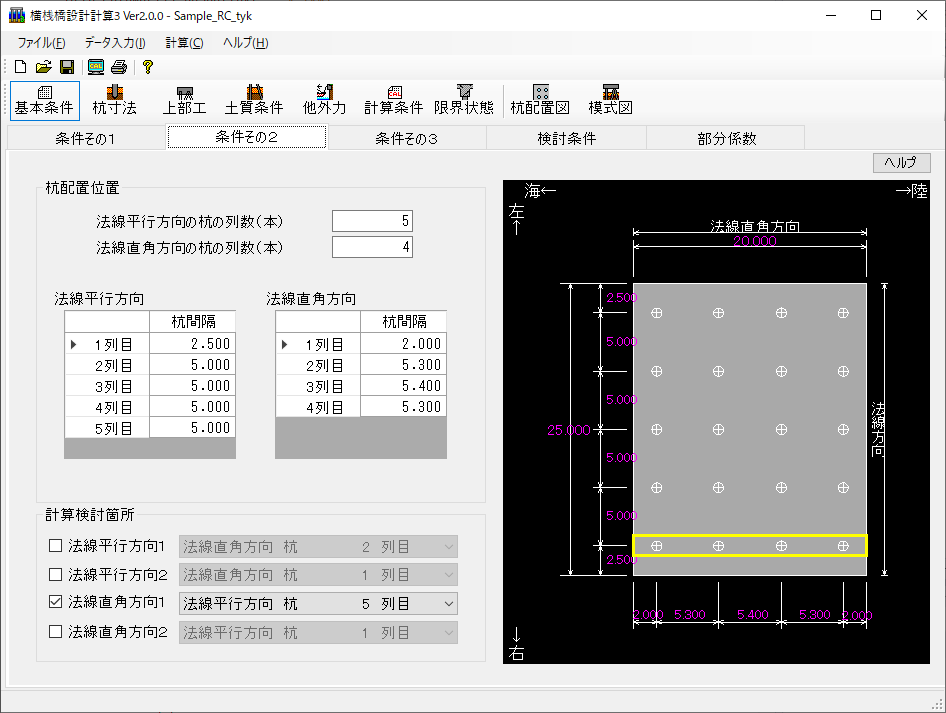
Task: Click the New file icon
Action: tap(21, 67)
